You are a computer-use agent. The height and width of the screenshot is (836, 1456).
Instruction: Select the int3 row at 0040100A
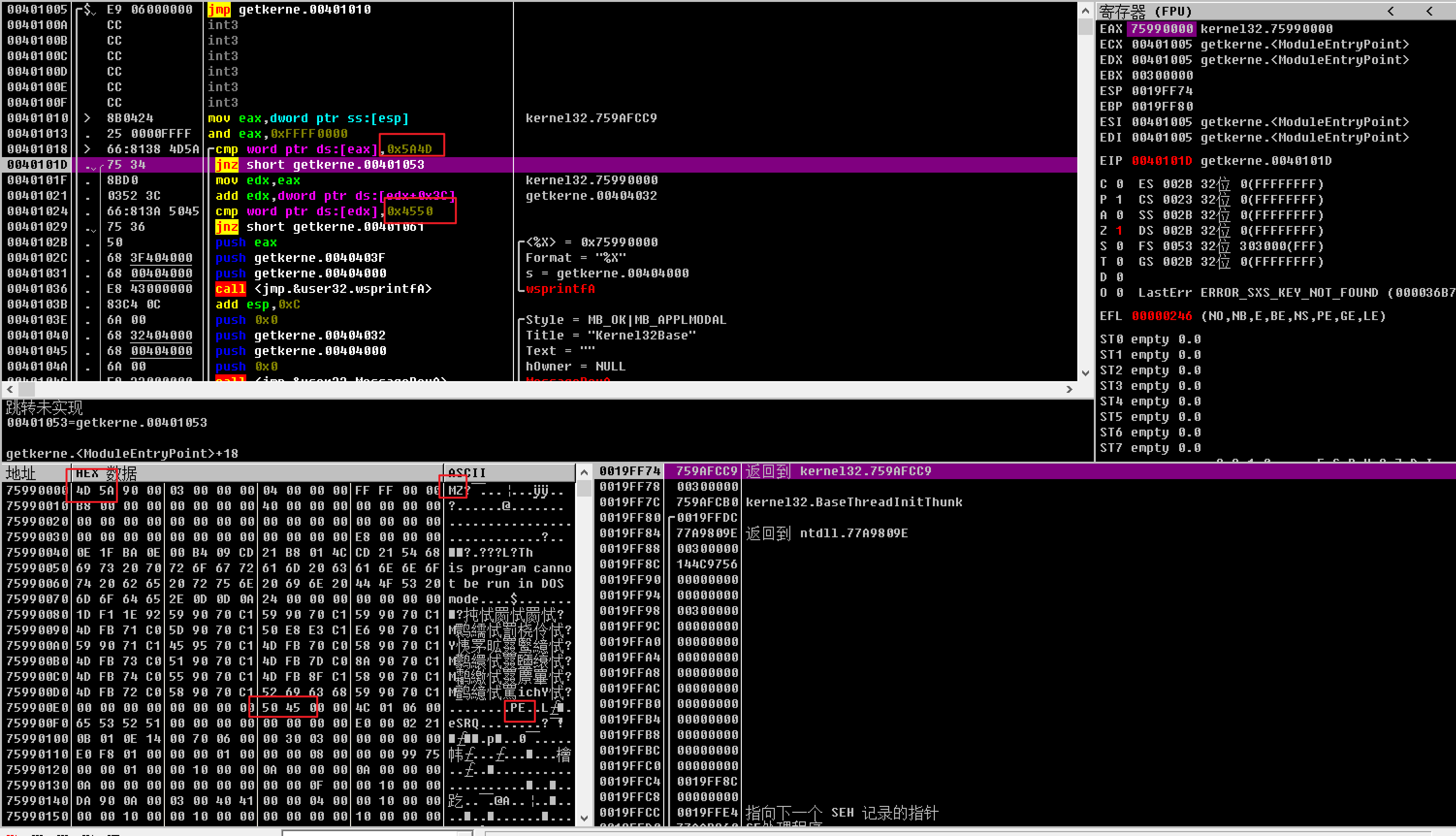(540, 25)
